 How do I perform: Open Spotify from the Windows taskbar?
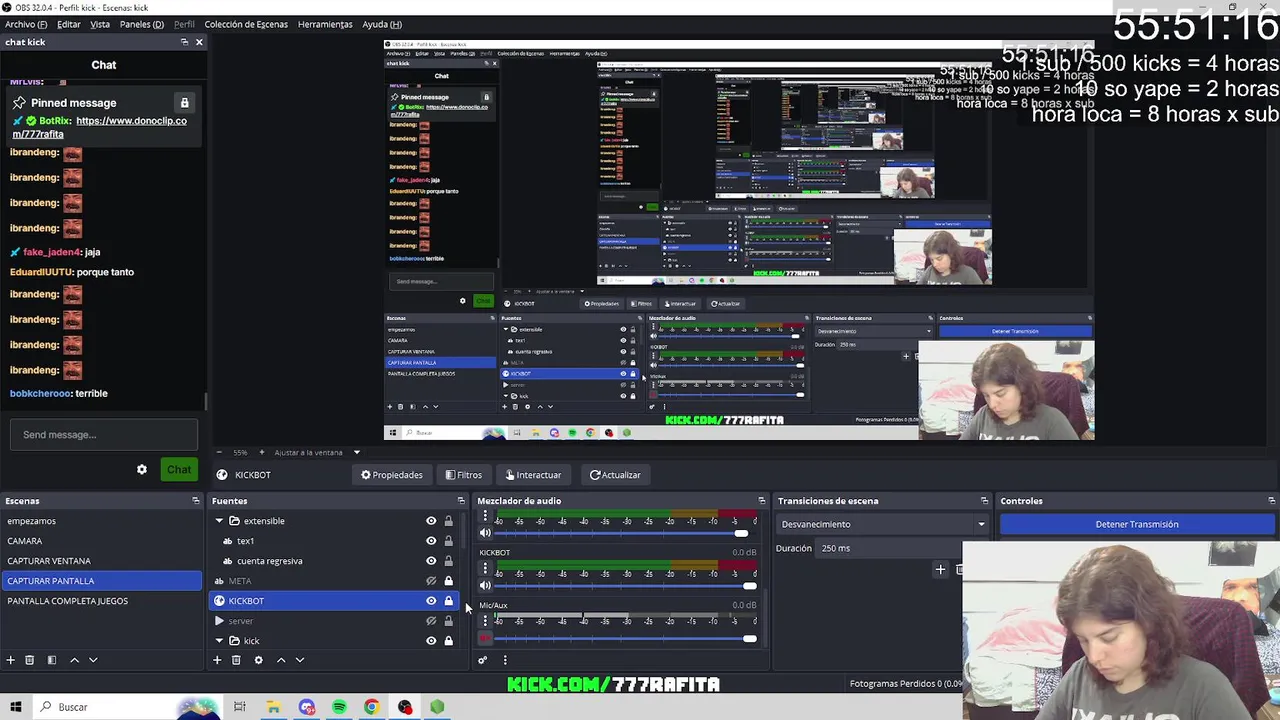pyautogui.click(x=339, y=707)
